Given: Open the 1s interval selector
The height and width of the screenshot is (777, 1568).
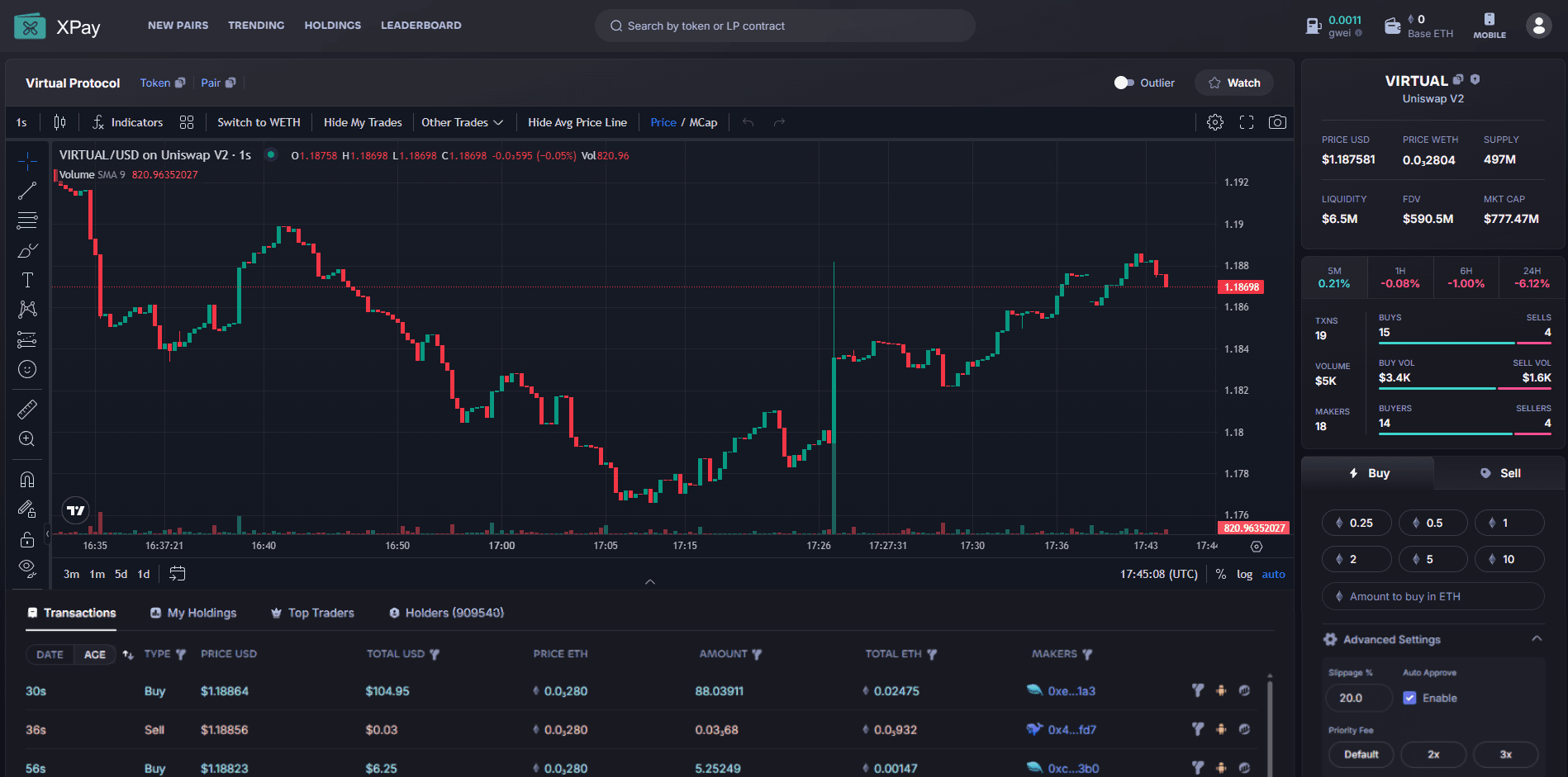Looking at the screenshot, I should [x=21, y=122].
